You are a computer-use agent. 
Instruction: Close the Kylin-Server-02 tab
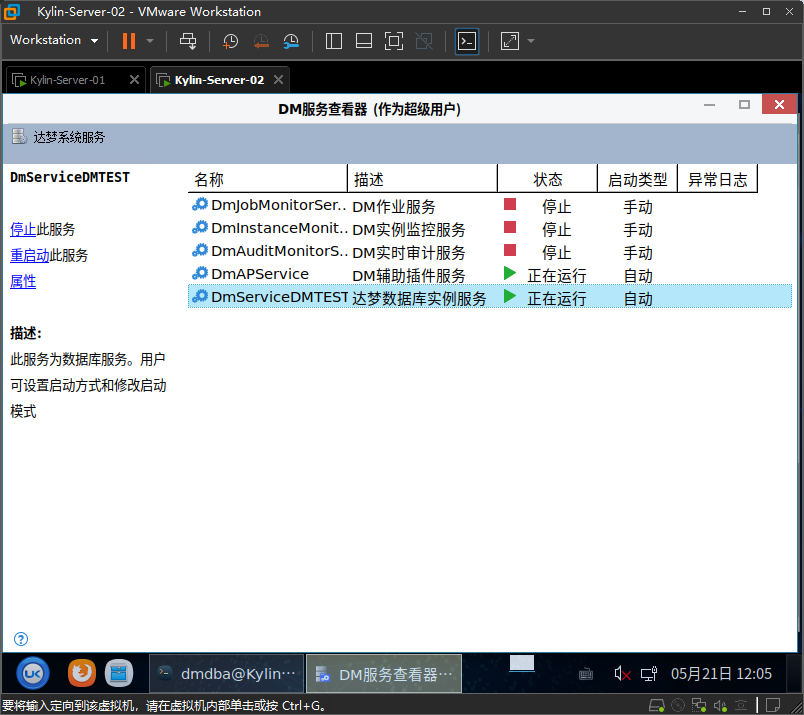(278, 80)
